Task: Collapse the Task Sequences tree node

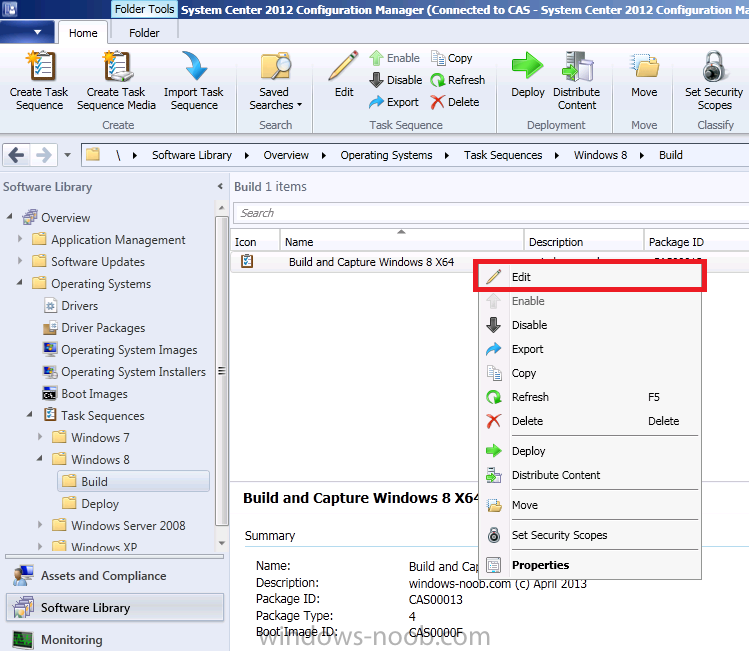Action: [30, 414]
